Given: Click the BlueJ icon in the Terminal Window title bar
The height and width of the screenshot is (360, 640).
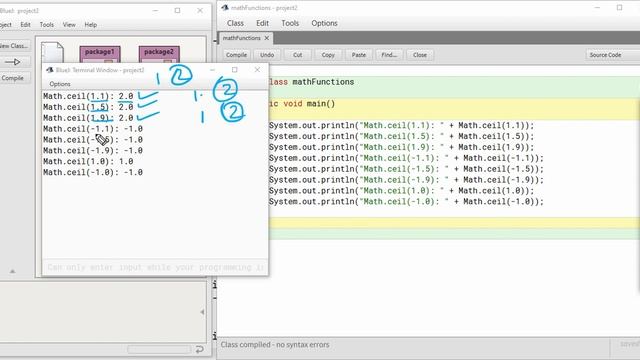Looking at the screenshot, I should pyautogui.click(x=50, y=70).
